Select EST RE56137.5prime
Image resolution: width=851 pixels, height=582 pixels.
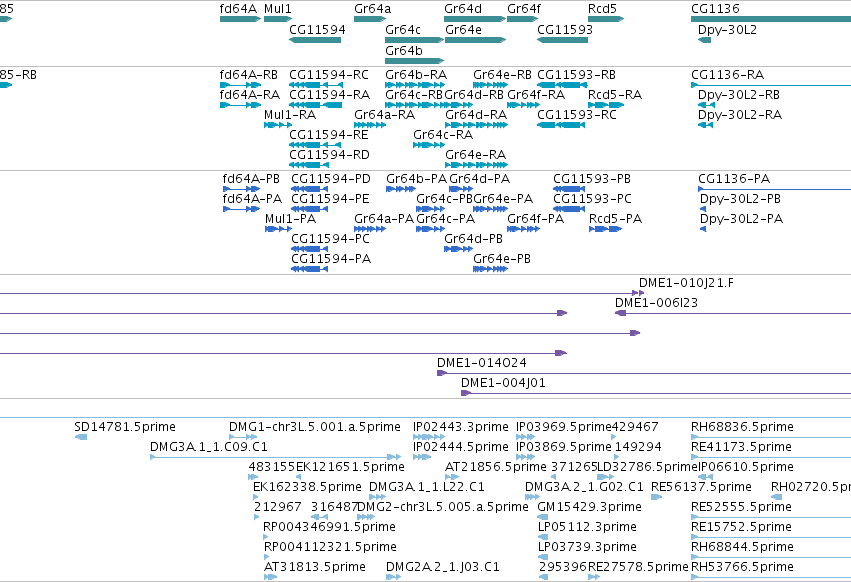(x=701, y=488)
